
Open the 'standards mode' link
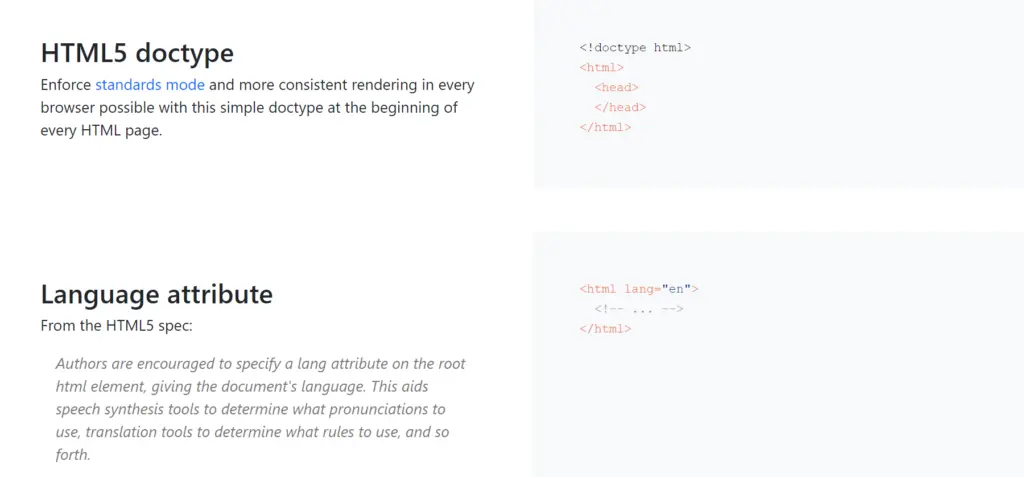tap(150, 85)
